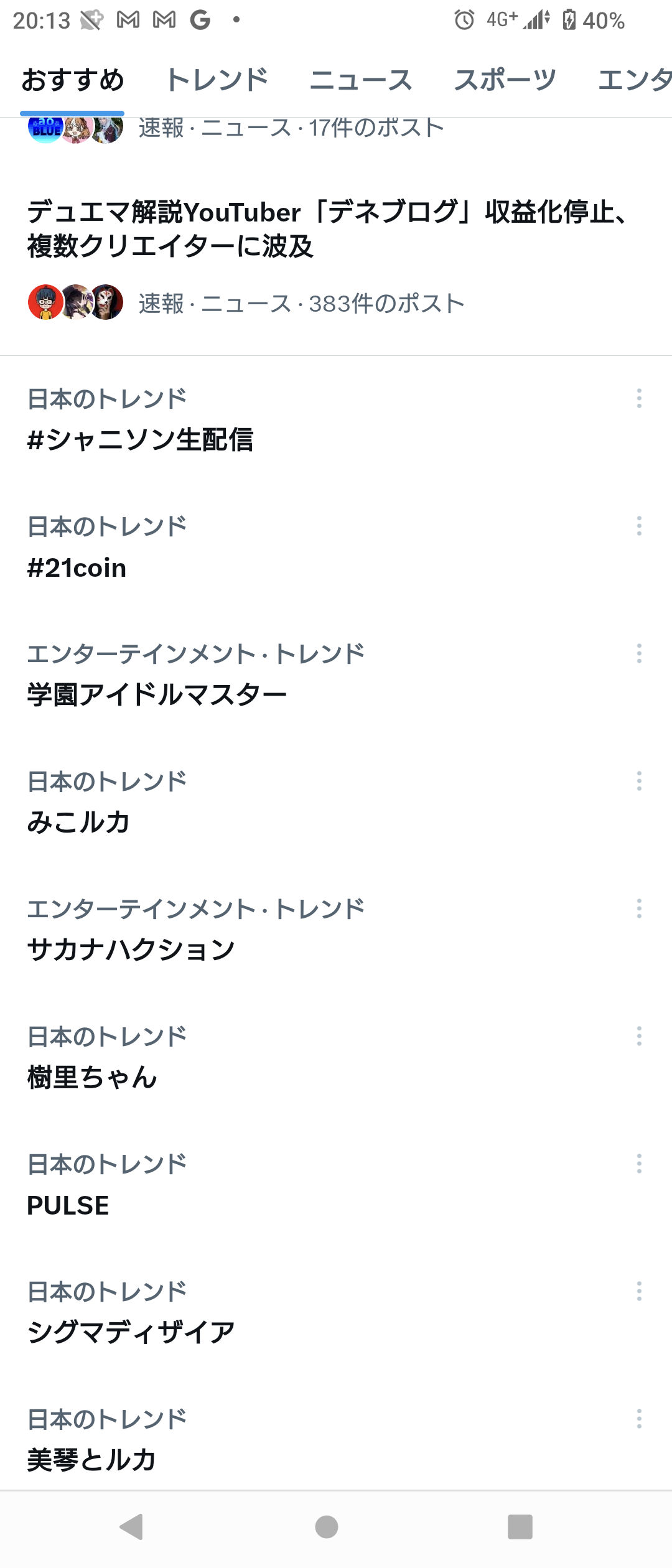
Task: Open the #シャニソン生配信 hashtag trend
Action: pyautogui.click(x=141, y=440)
